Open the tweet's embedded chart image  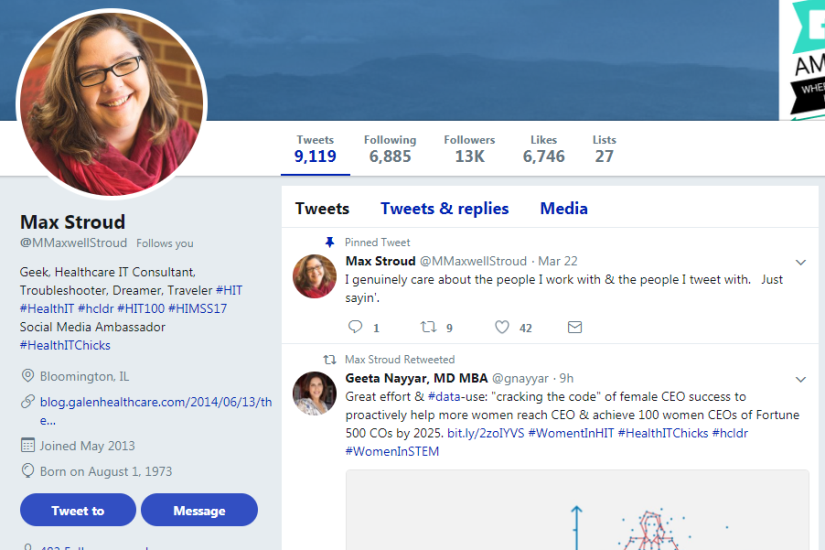click(x=577, y=509)
